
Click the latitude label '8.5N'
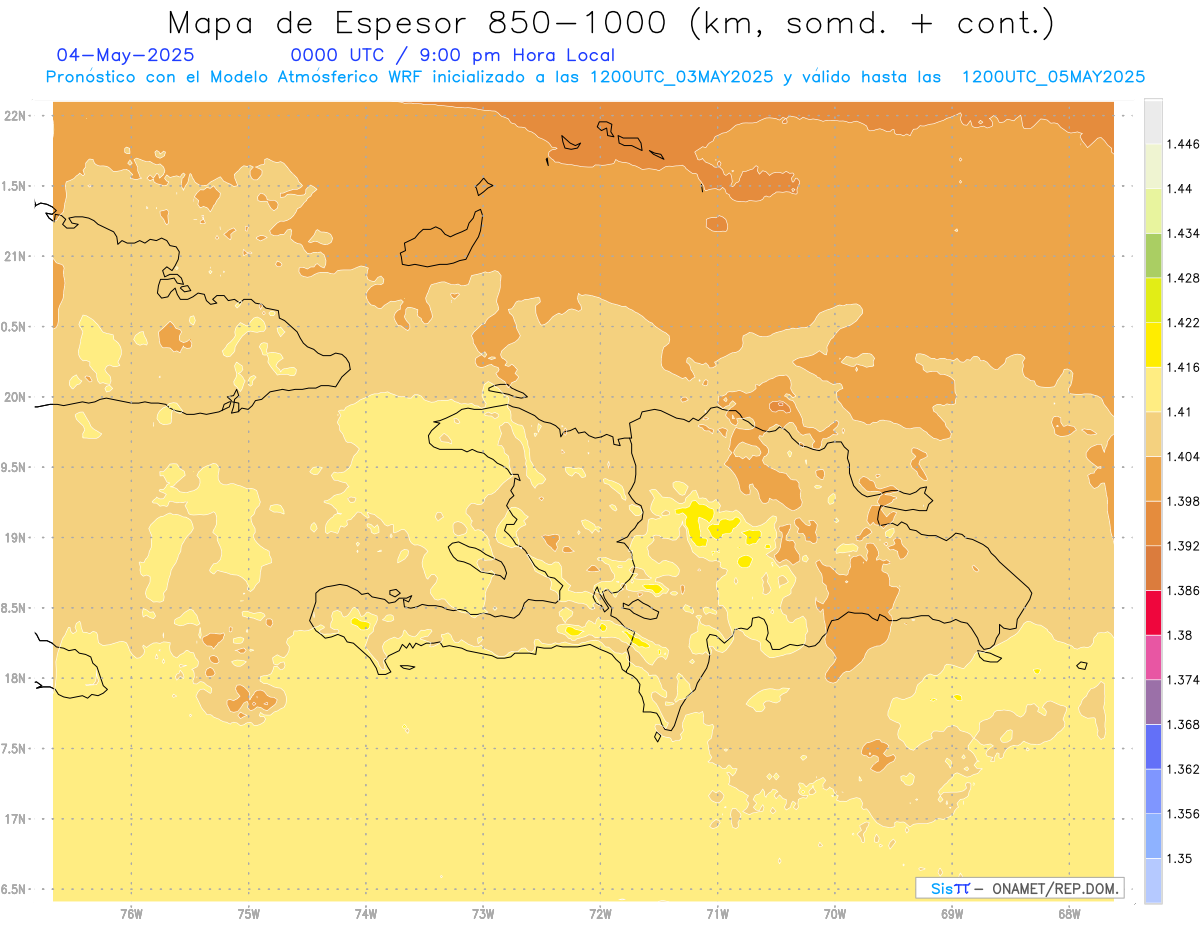coord(13,608)
